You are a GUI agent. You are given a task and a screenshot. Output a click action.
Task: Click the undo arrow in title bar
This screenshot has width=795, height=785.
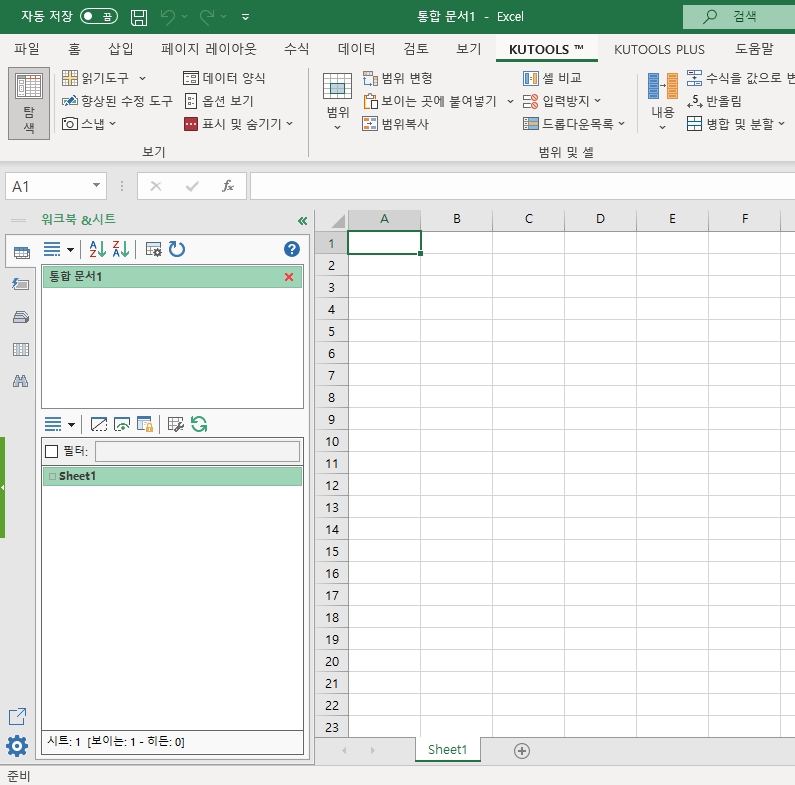coord(167,17)
